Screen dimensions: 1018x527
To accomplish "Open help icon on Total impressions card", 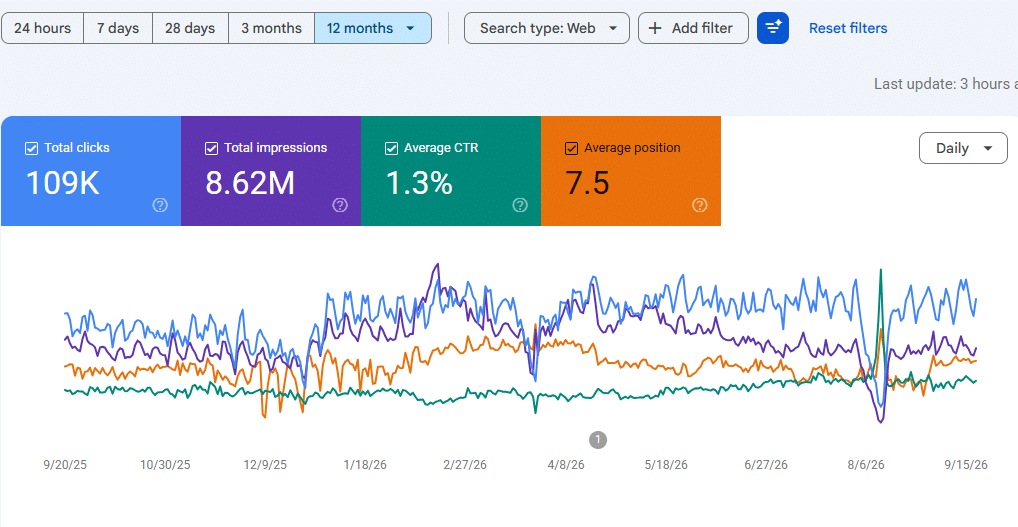I will [340, 205].
